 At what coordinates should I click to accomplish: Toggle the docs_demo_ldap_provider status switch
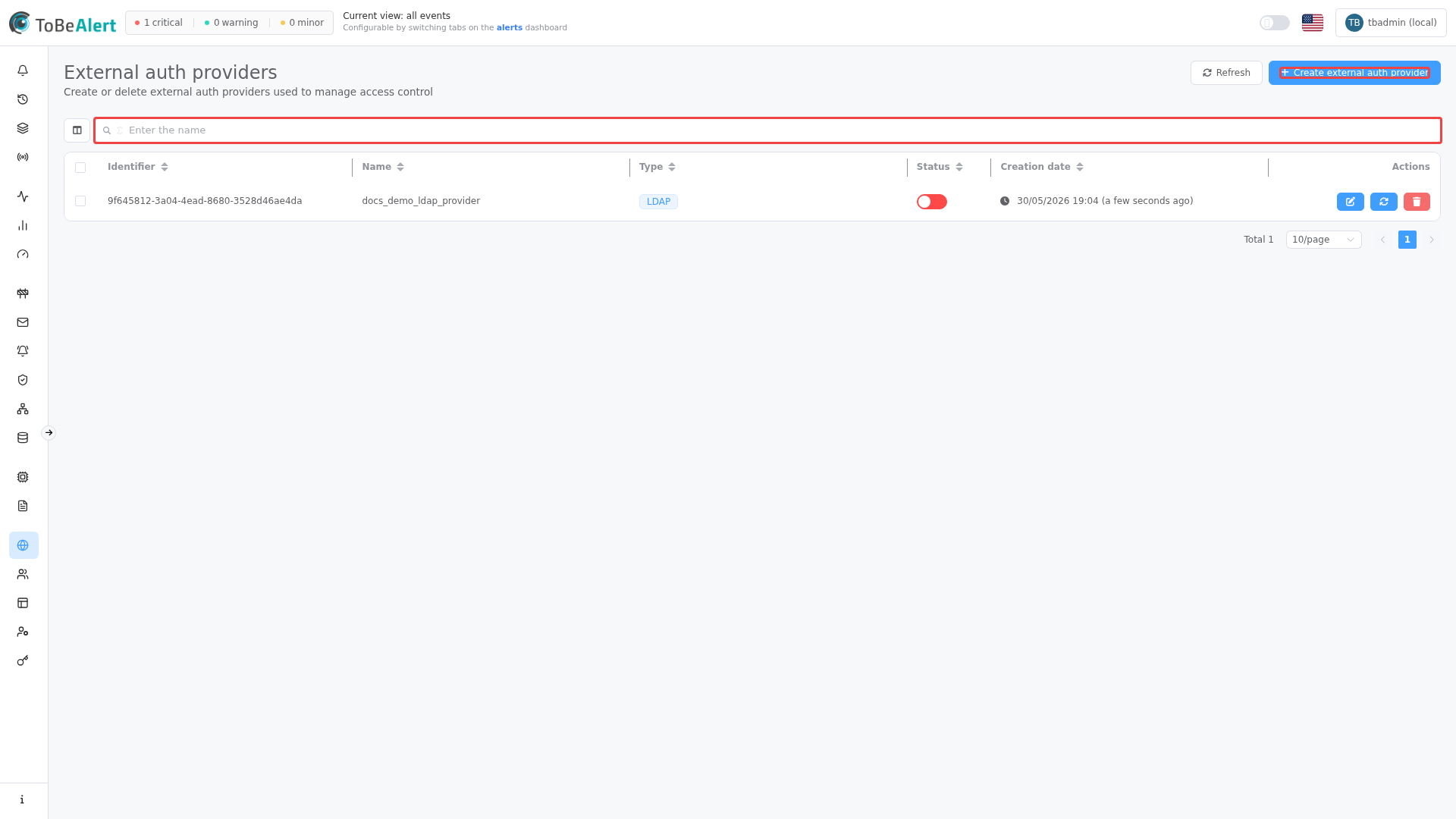[x=931, y=202]
